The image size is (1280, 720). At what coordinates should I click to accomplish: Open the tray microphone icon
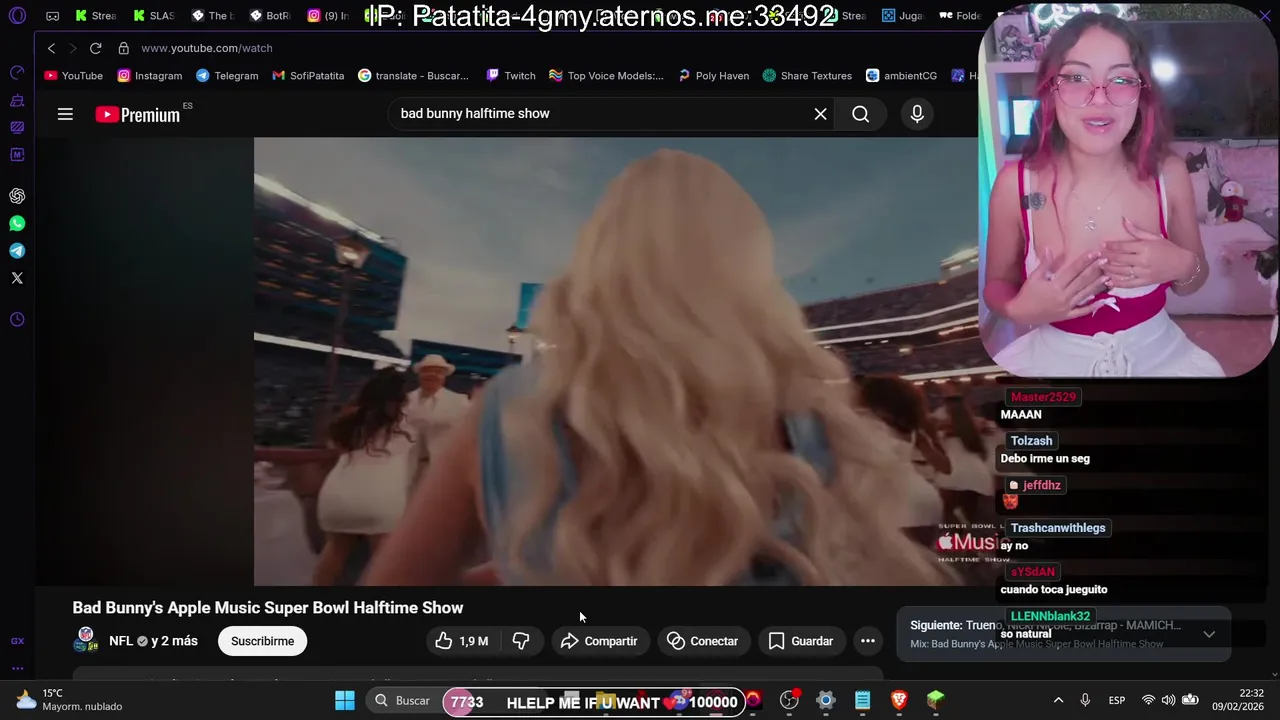coord(1085,700)
